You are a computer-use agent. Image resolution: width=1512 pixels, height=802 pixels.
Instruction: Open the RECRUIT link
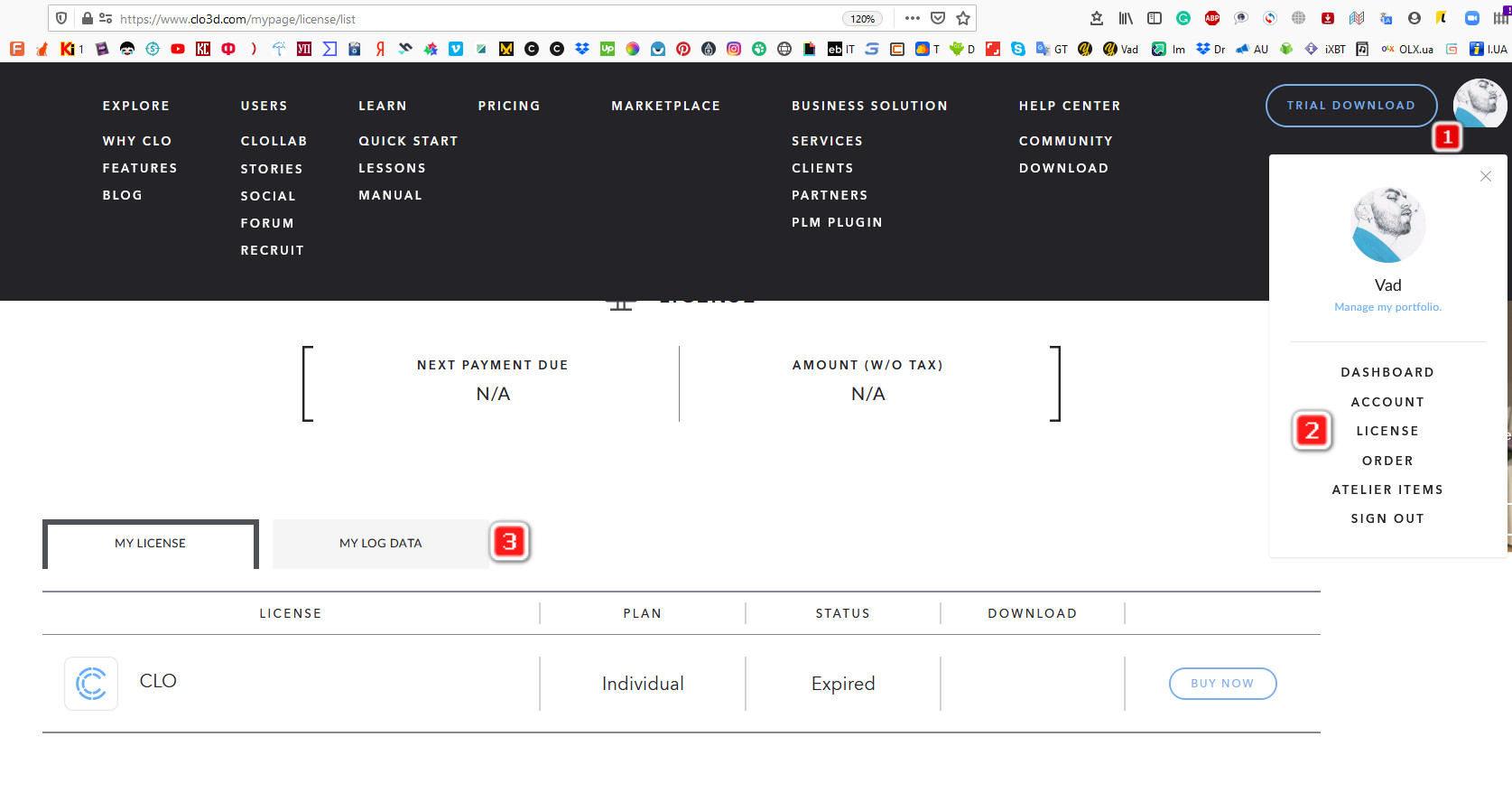272,250
